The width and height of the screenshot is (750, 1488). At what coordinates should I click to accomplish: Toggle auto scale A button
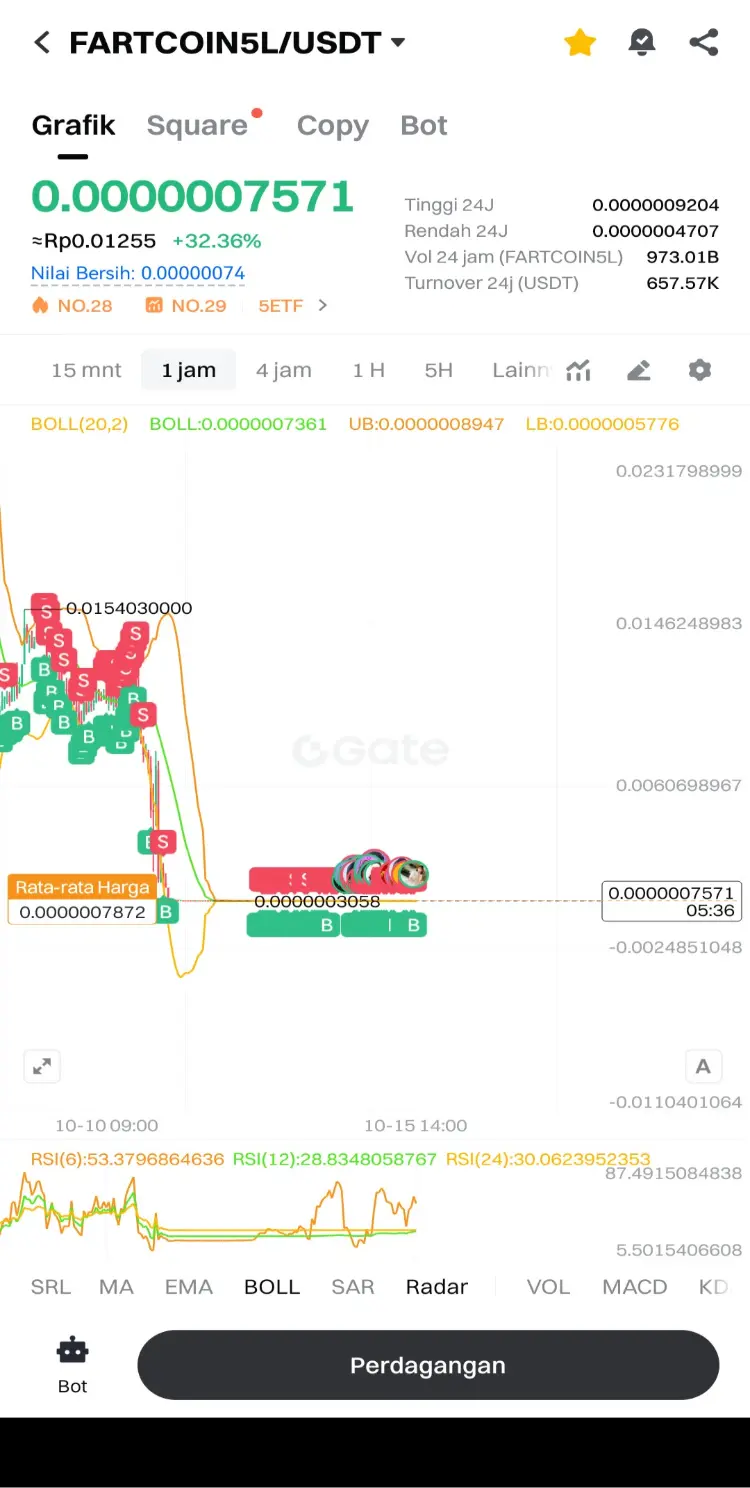[x=703, y=1066]
